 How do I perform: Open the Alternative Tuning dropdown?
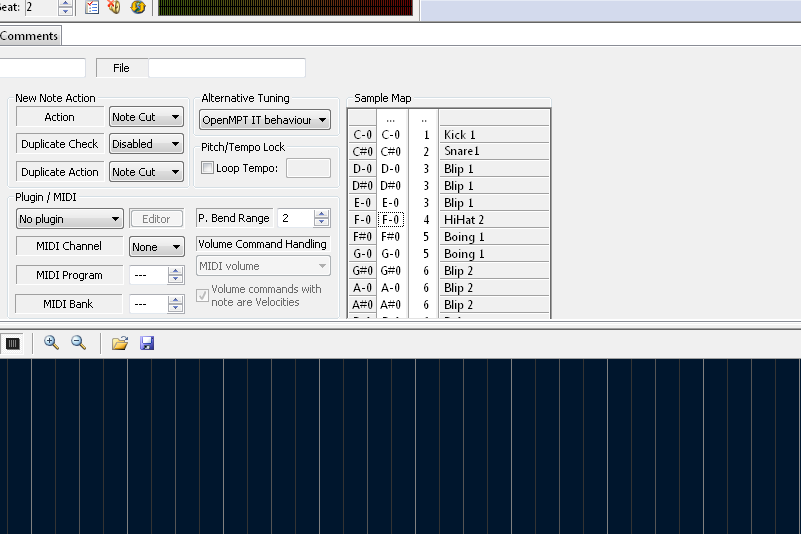[264, 120]
